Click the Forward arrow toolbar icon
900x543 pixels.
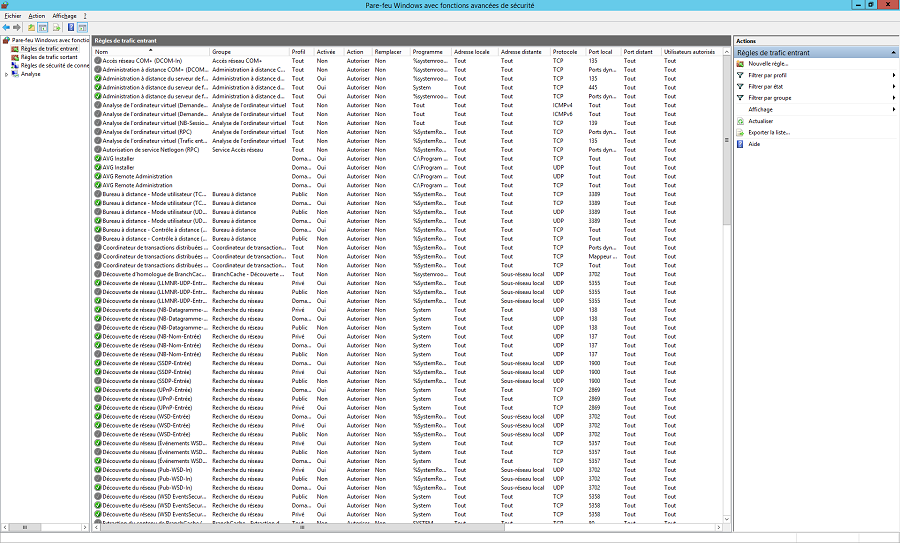(x=17, y=27)
